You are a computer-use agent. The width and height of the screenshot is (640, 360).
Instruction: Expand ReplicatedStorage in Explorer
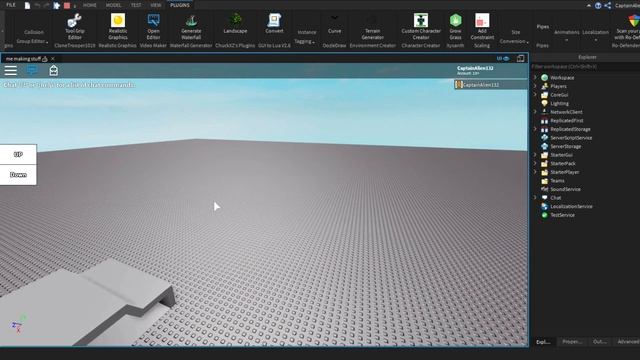coord(535,129)
